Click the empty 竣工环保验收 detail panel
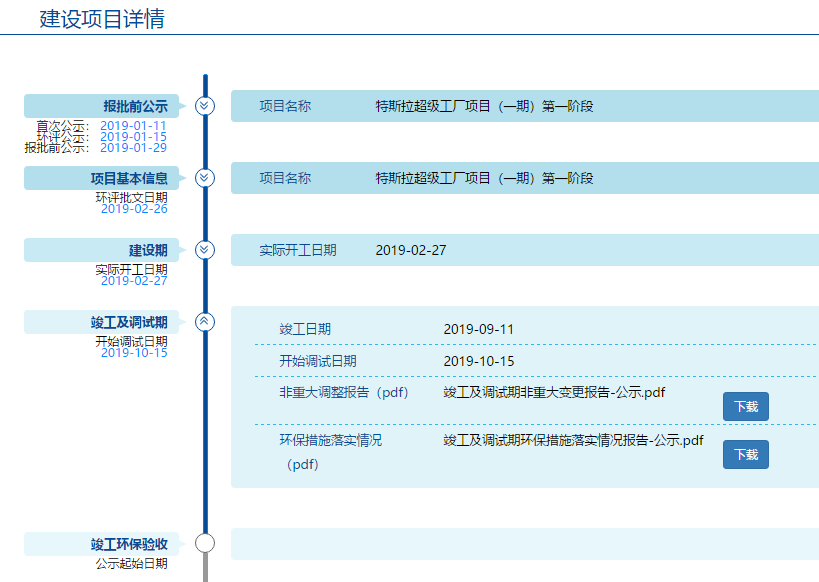The width and height of the screenshot is (819, 582). tap(525, 544)
